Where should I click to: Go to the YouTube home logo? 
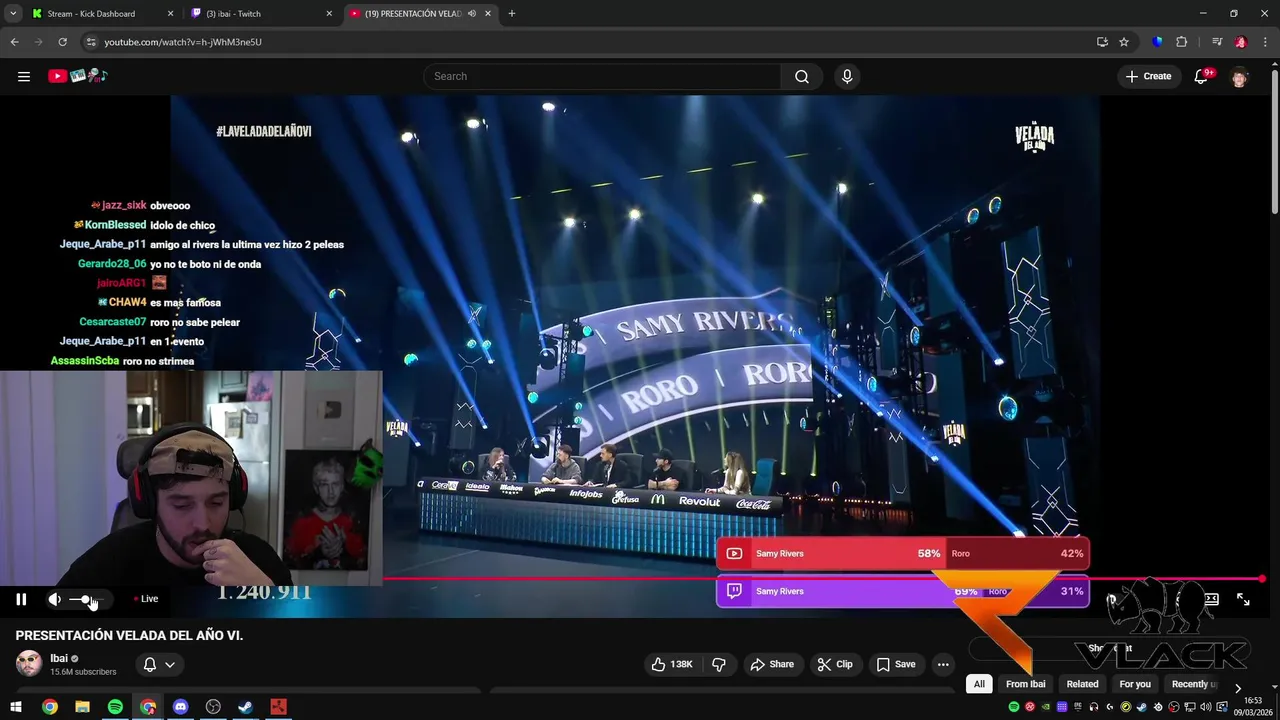click(77, 76)
